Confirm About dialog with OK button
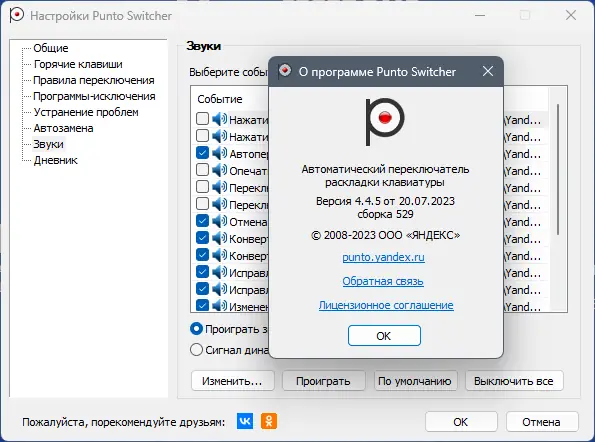Screen dimensions: 595x442 click(384, 335)
